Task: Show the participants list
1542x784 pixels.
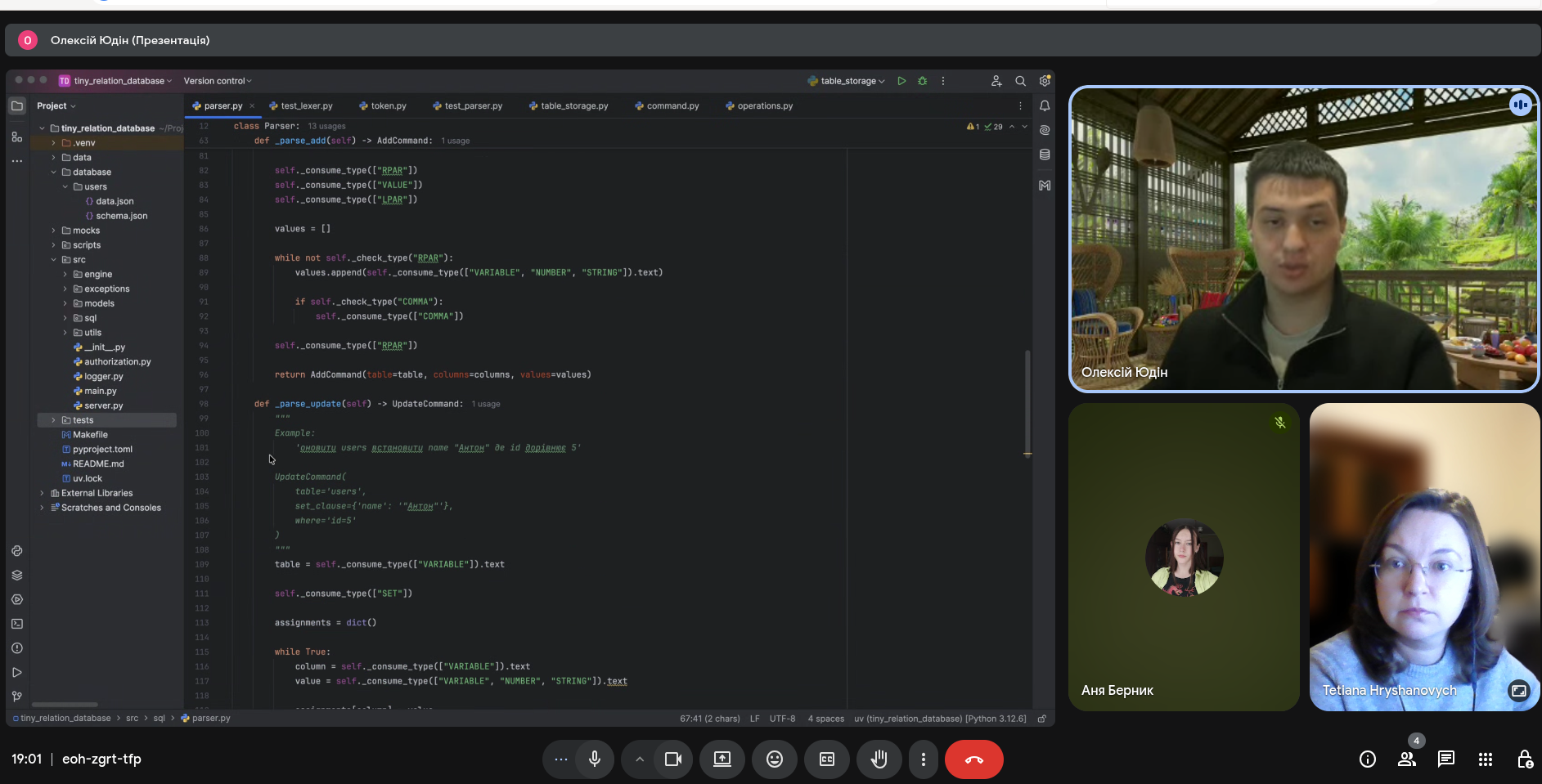Action: coord(1406,759)
